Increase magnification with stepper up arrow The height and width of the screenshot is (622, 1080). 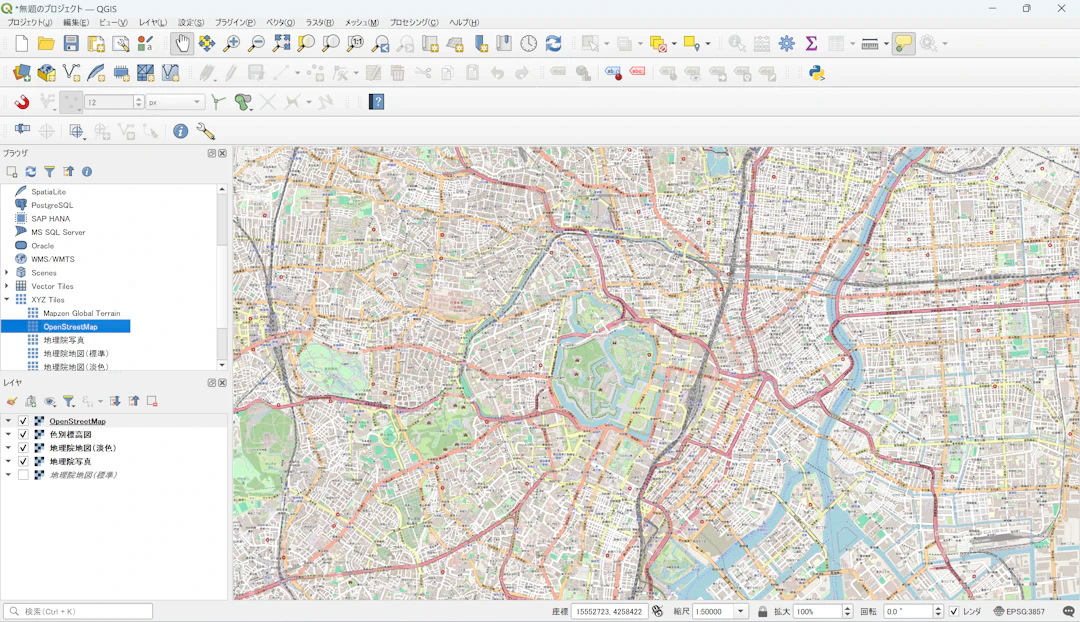coord(847,608)
